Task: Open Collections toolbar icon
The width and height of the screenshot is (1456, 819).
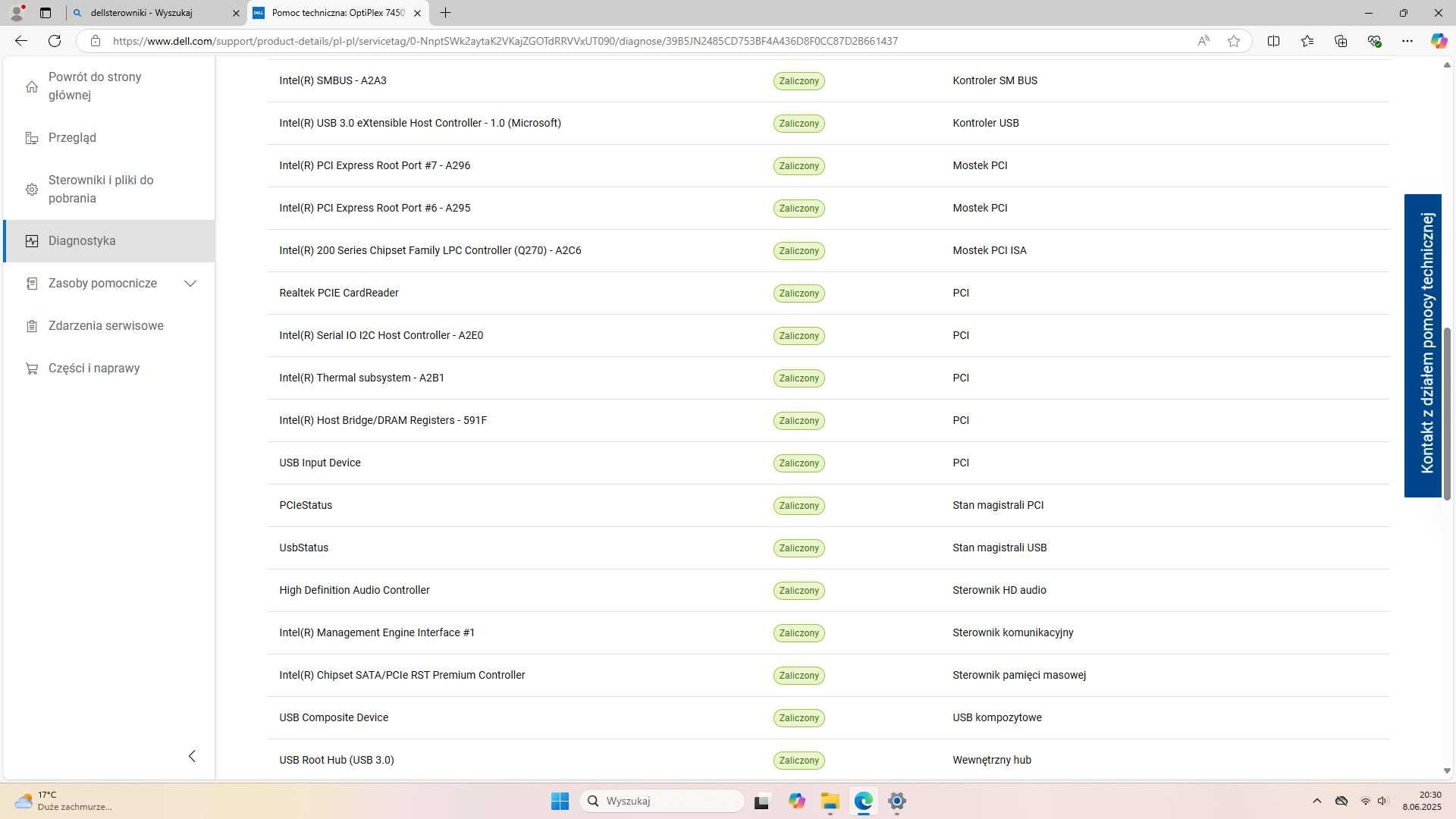Action: tap(1341, 41)
